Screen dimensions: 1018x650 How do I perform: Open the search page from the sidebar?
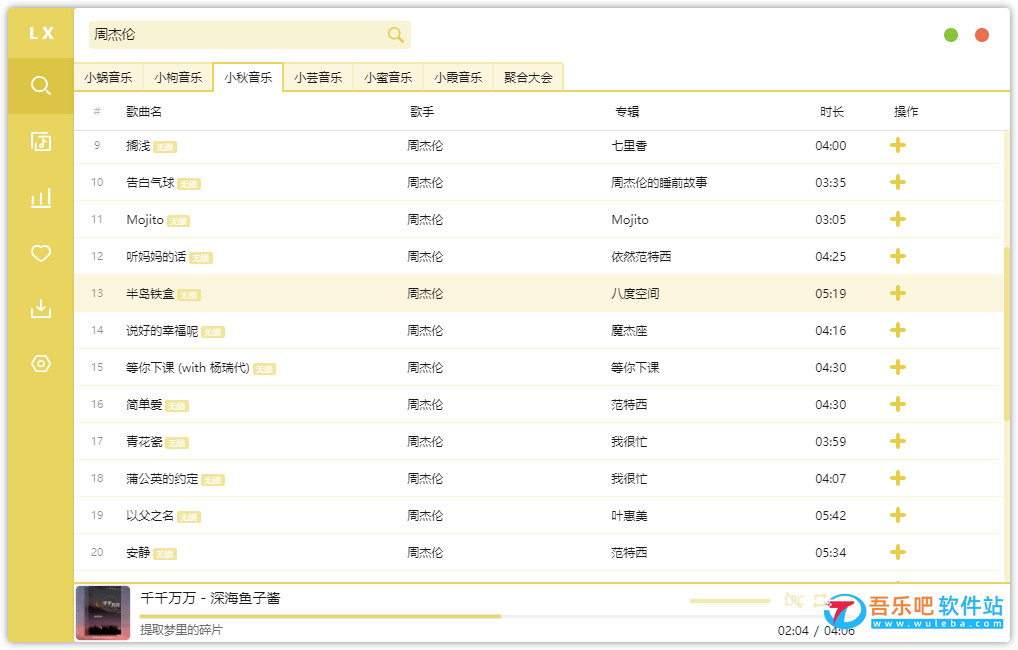40,86
